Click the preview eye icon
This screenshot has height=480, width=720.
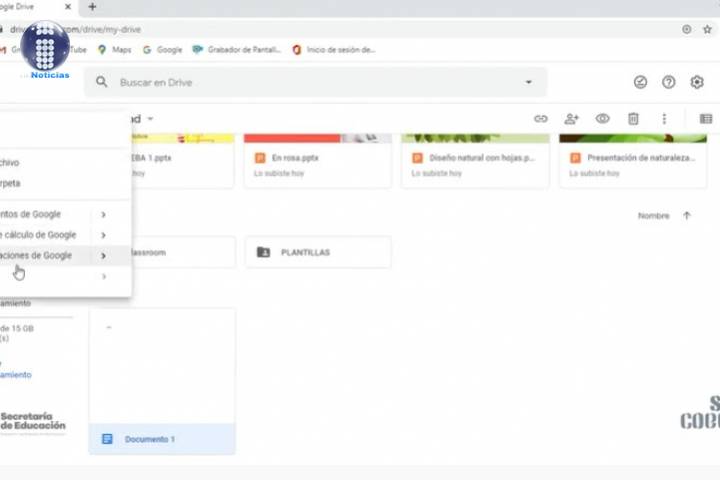click(603, 118)
